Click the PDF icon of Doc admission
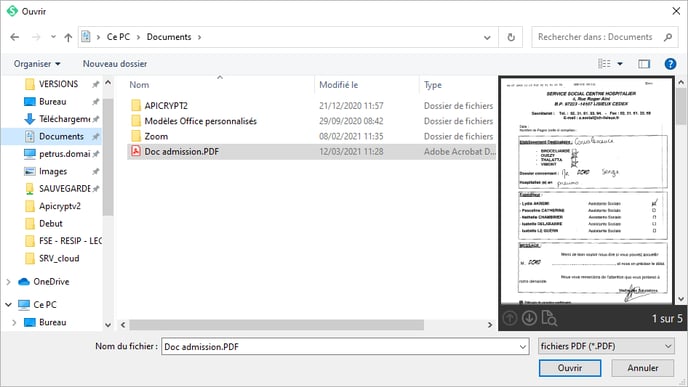Viewport: 688px width, 387px height. click(x=136, y=151)
